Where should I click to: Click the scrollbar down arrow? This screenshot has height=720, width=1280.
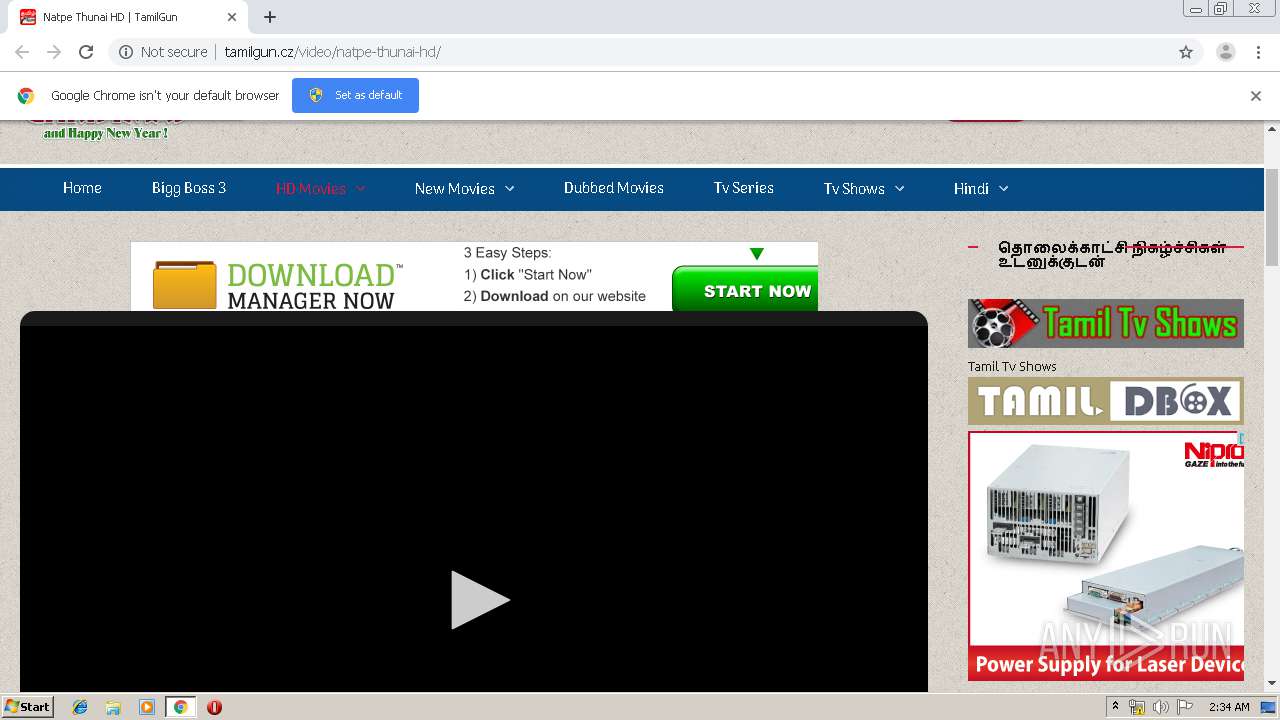pyautogui.click(x=1272, y=683)
